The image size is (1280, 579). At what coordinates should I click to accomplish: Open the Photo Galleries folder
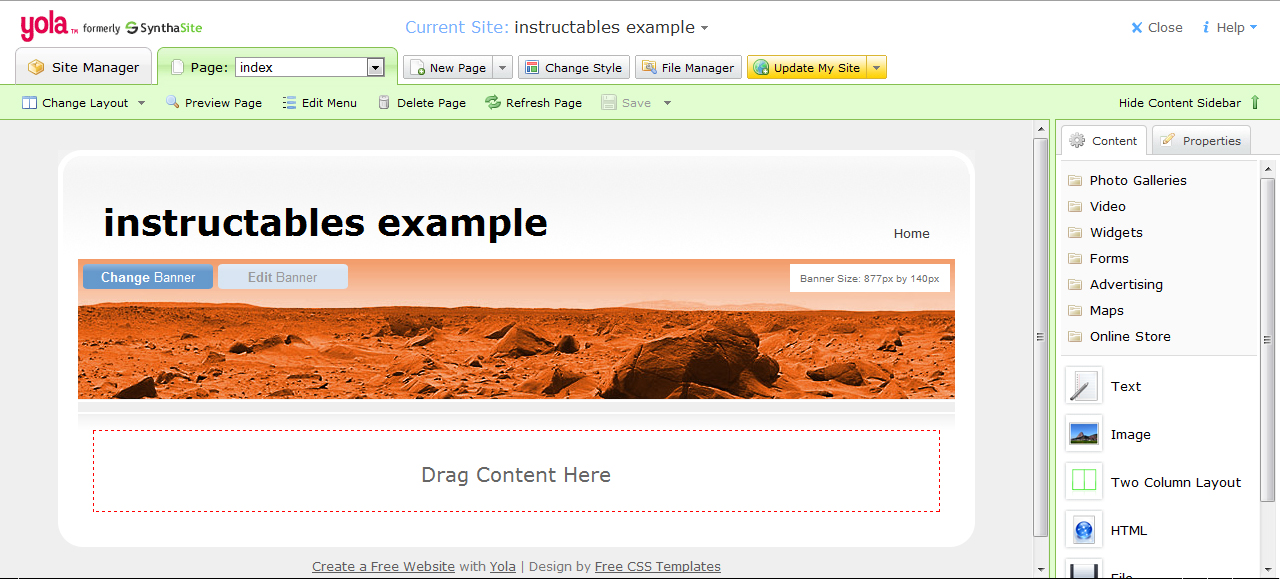[1138, 180]
